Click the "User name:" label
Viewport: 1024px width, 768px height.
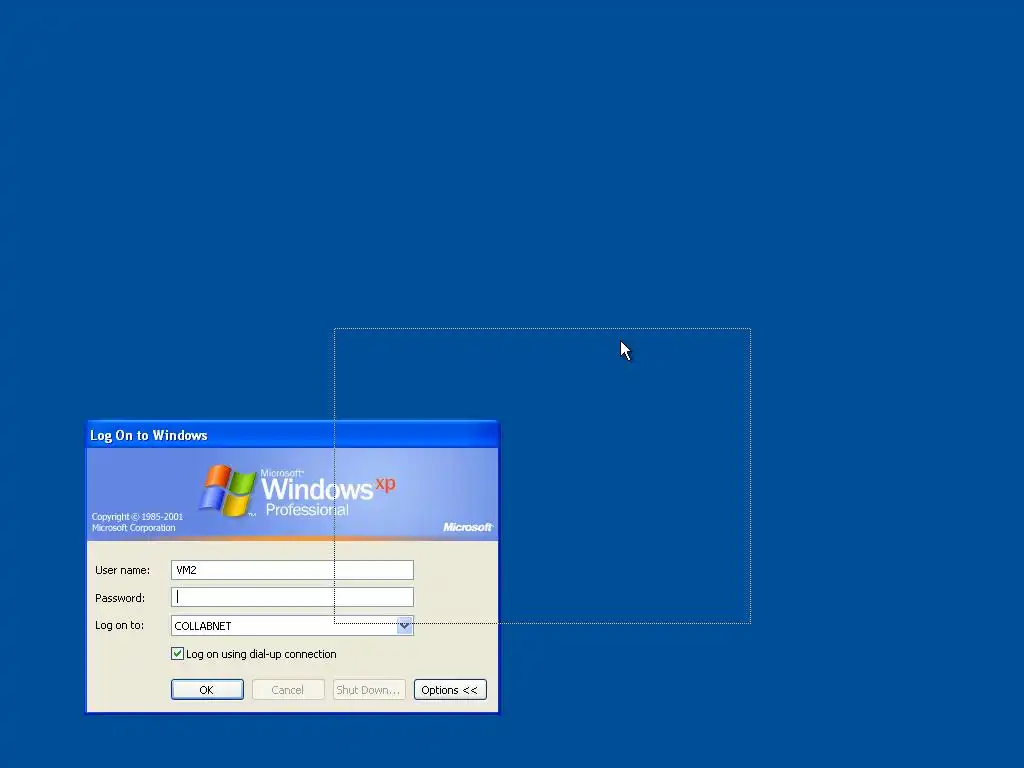coord(122,570)
